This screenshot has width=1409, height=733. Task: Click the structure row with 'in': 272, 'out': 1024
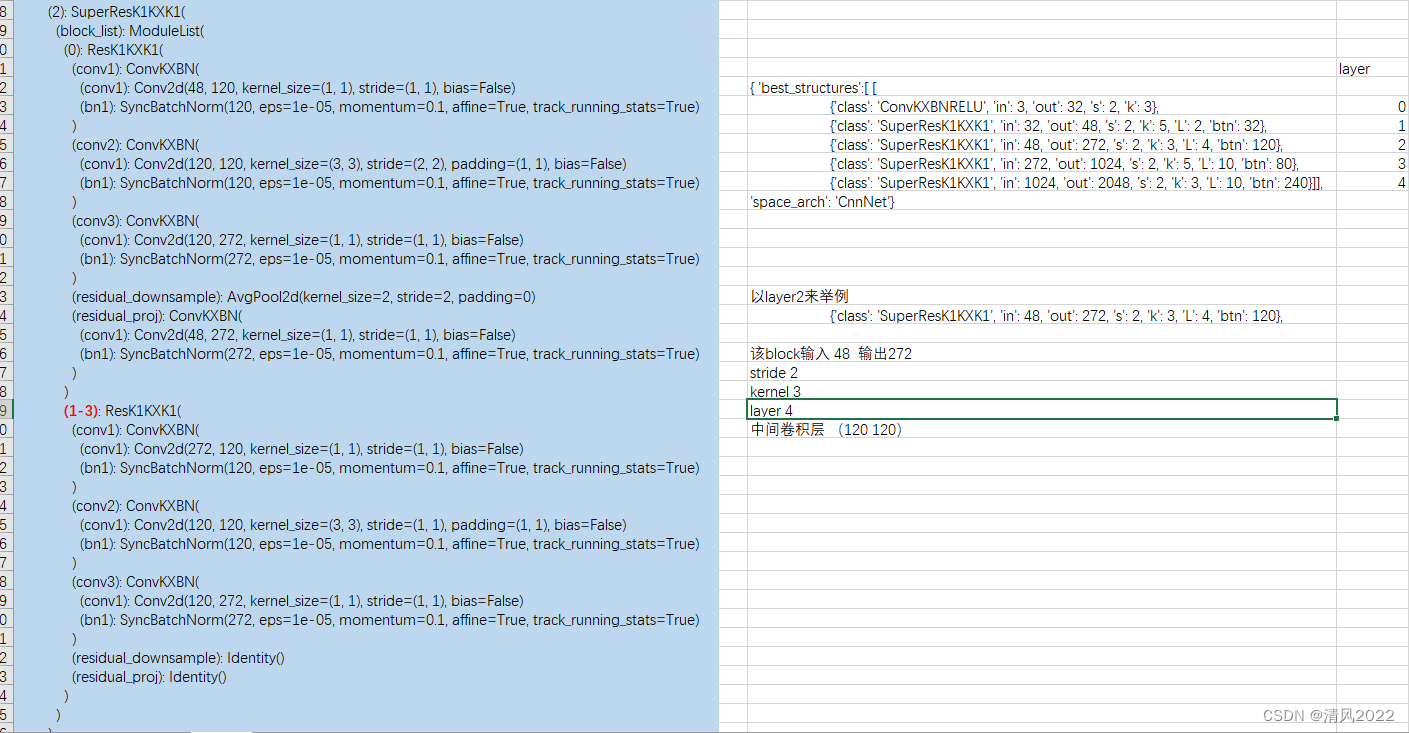pos(1064,164)
